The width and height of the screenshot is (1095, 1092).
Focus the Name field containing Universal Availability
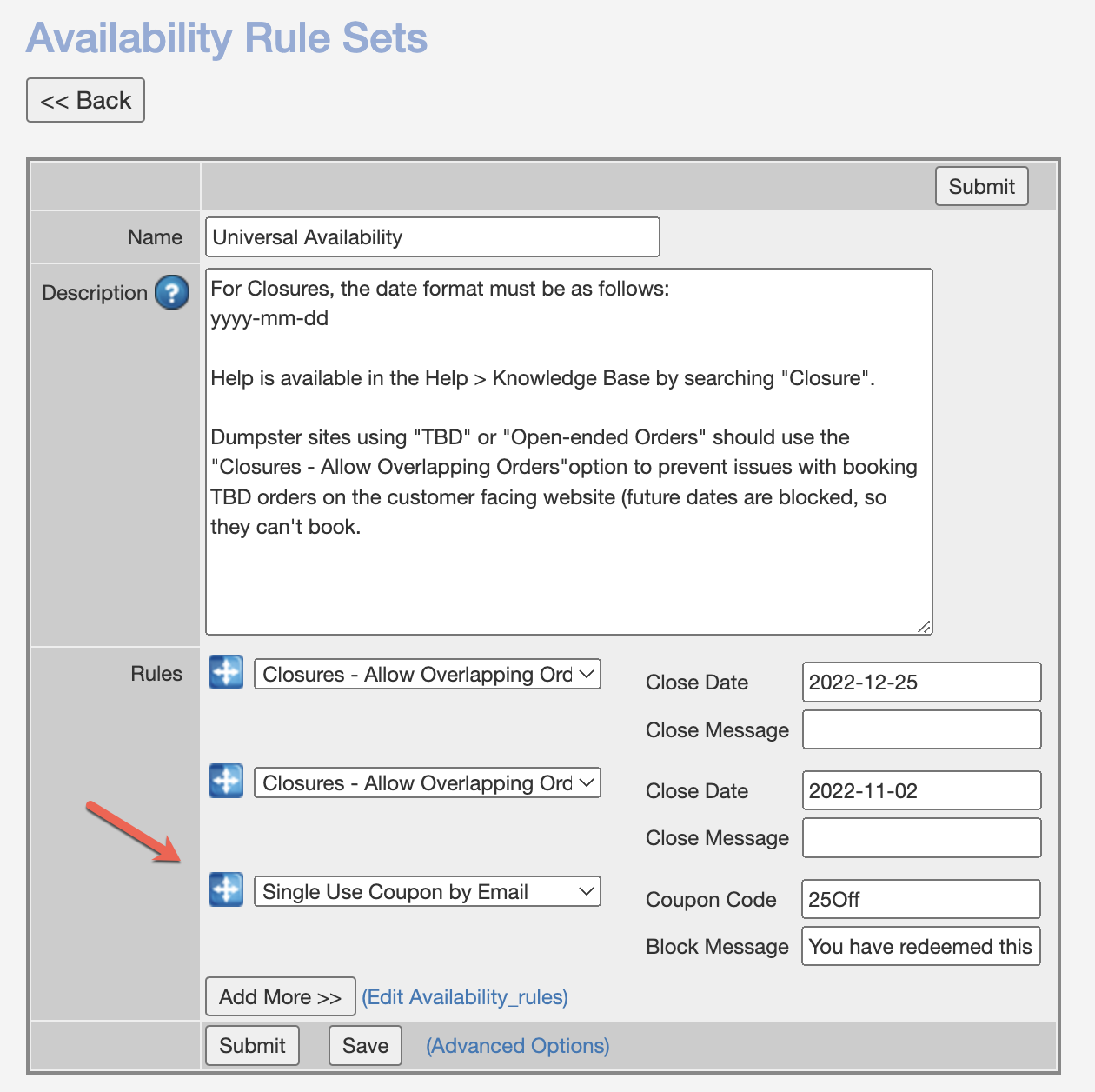(432, 237)
